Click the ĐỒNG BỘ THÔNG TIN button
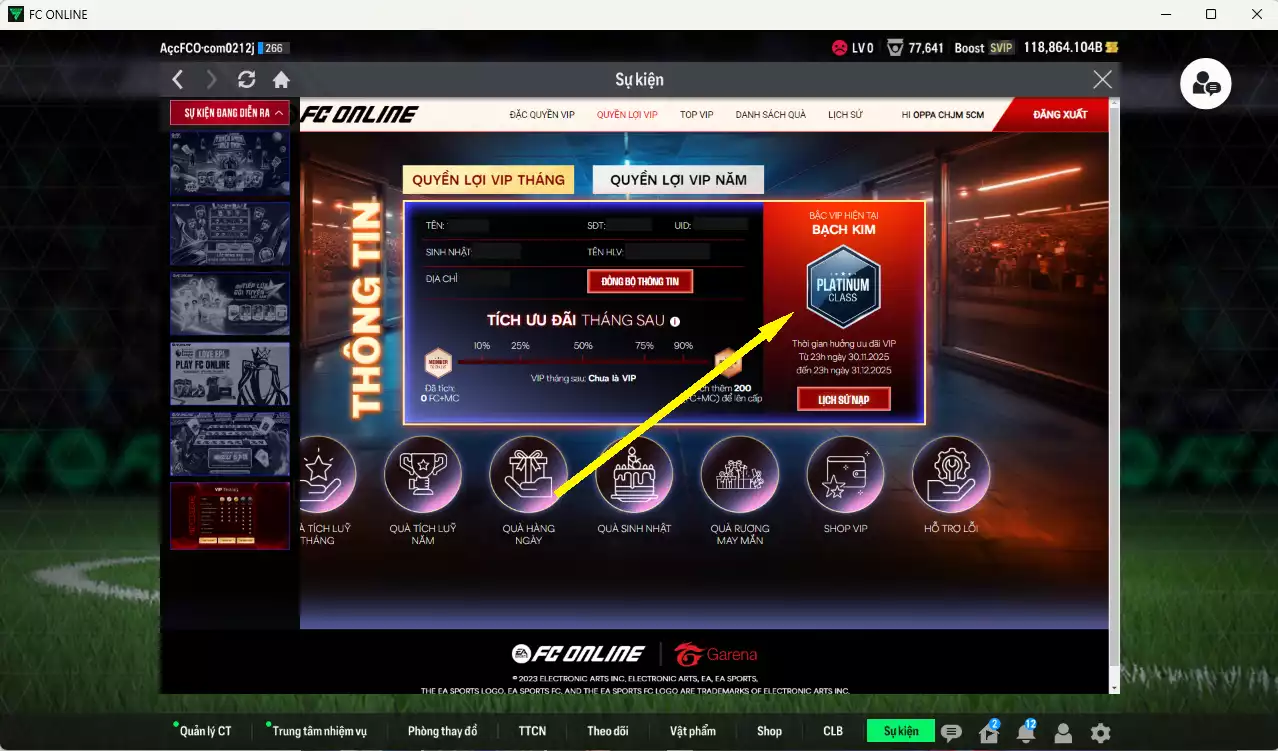Viewport: 1278px width, 751px height. point(640,281)
